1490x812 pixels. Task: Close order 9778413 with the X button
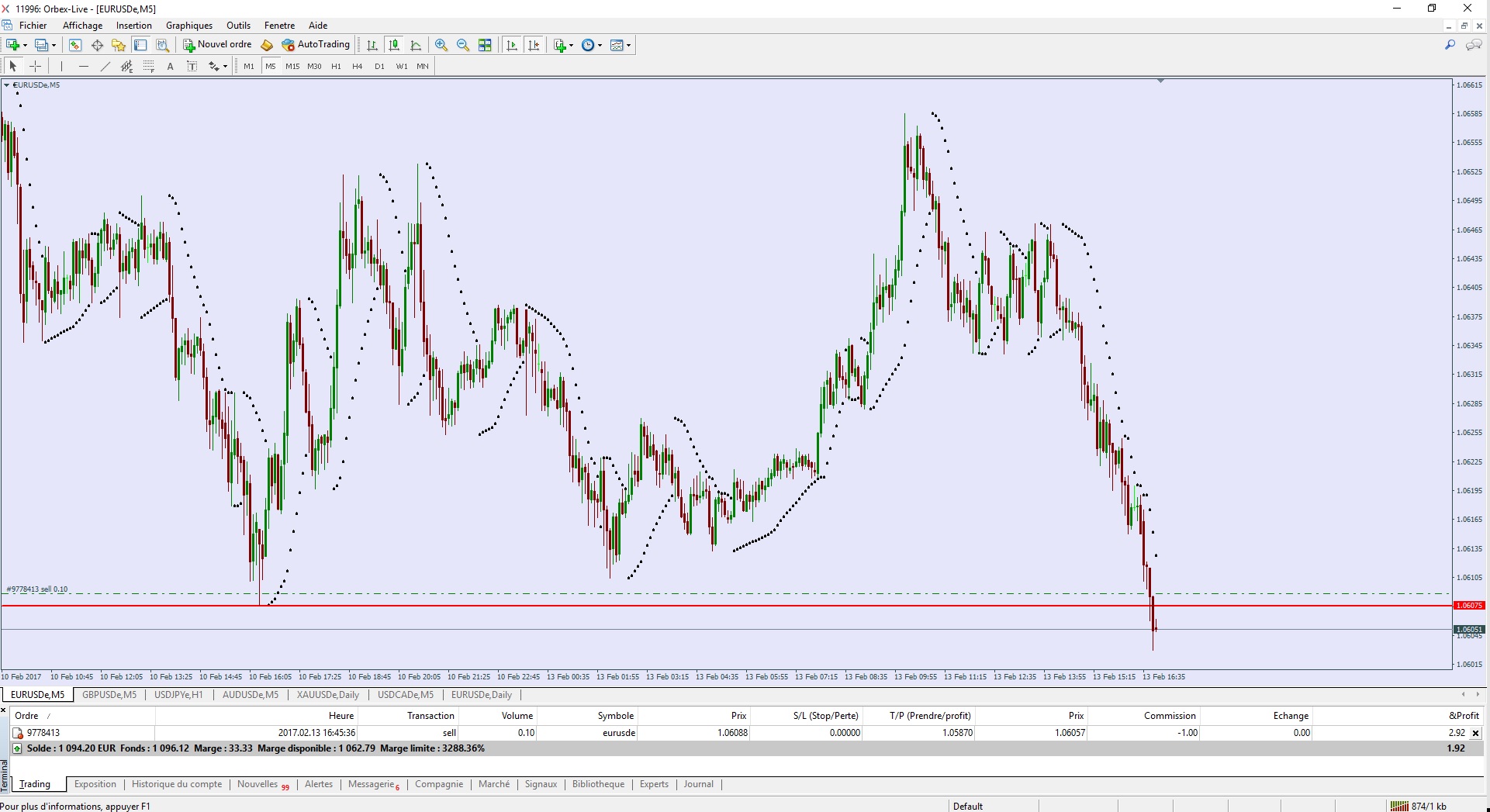point(1475,733)
